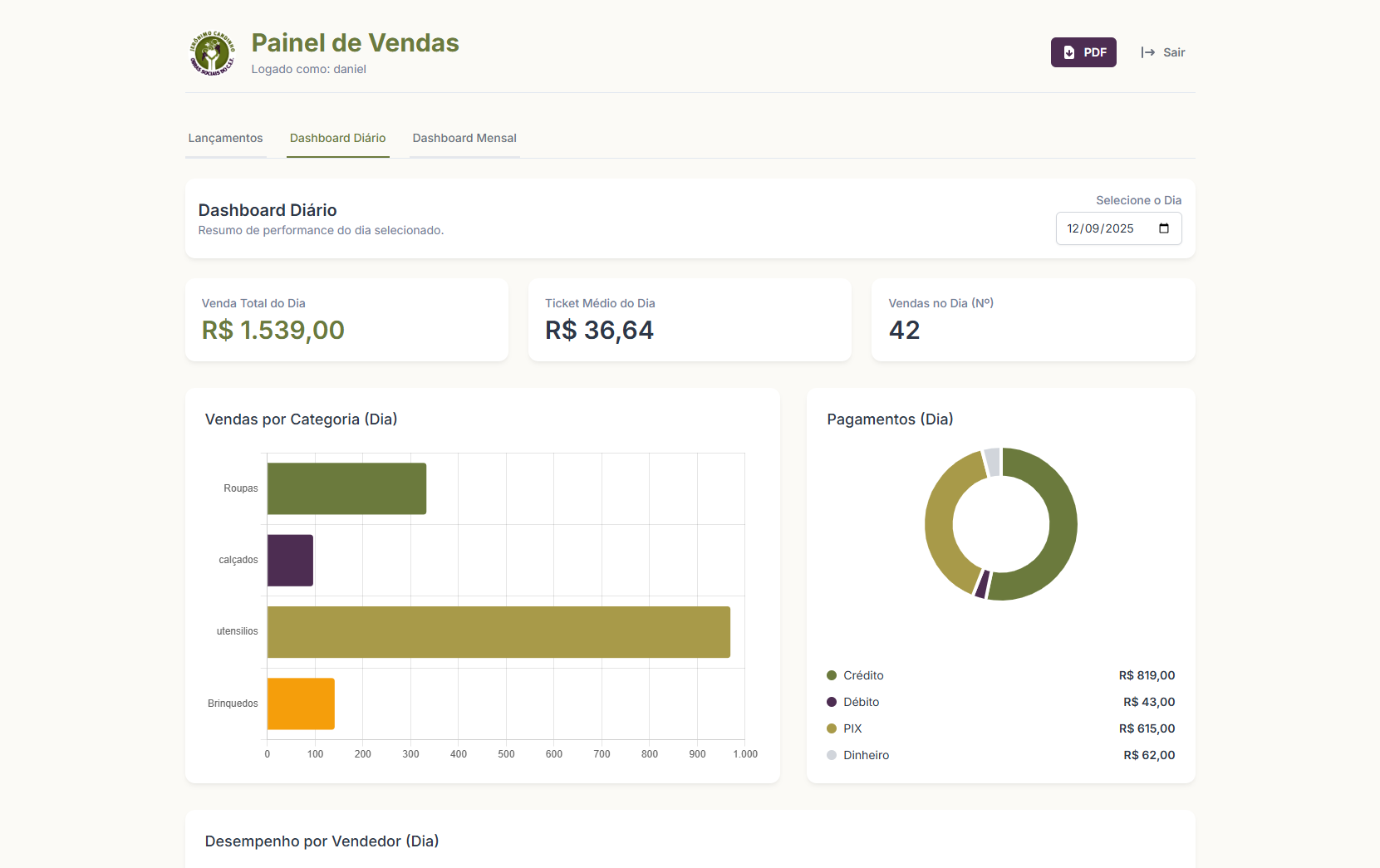Viewport: 1380px width, 868px height.
Task: Open the calendar icon in the date field
Action: pos(1166,228)
